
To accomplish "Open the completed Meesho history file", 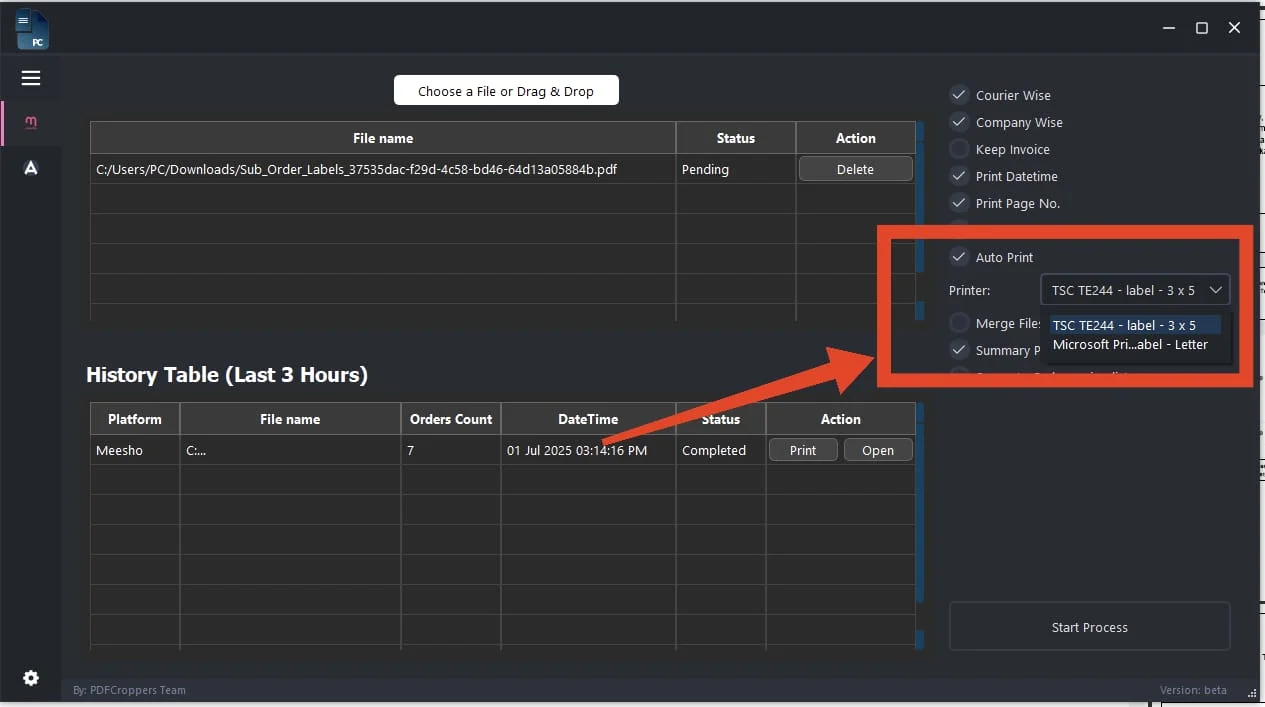I will 877,450.
